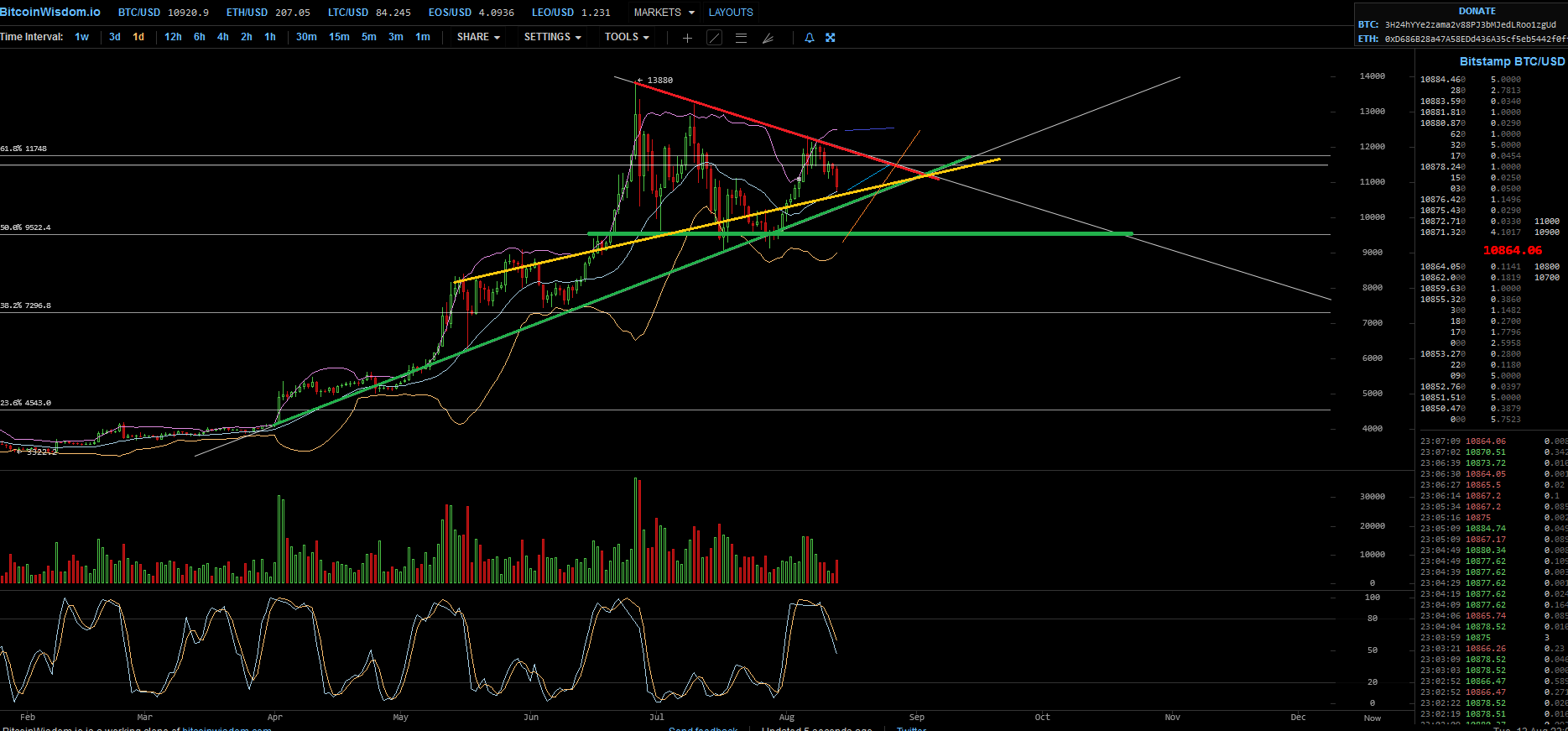Click ask row priced 10878.24

tap(1443, 167)
